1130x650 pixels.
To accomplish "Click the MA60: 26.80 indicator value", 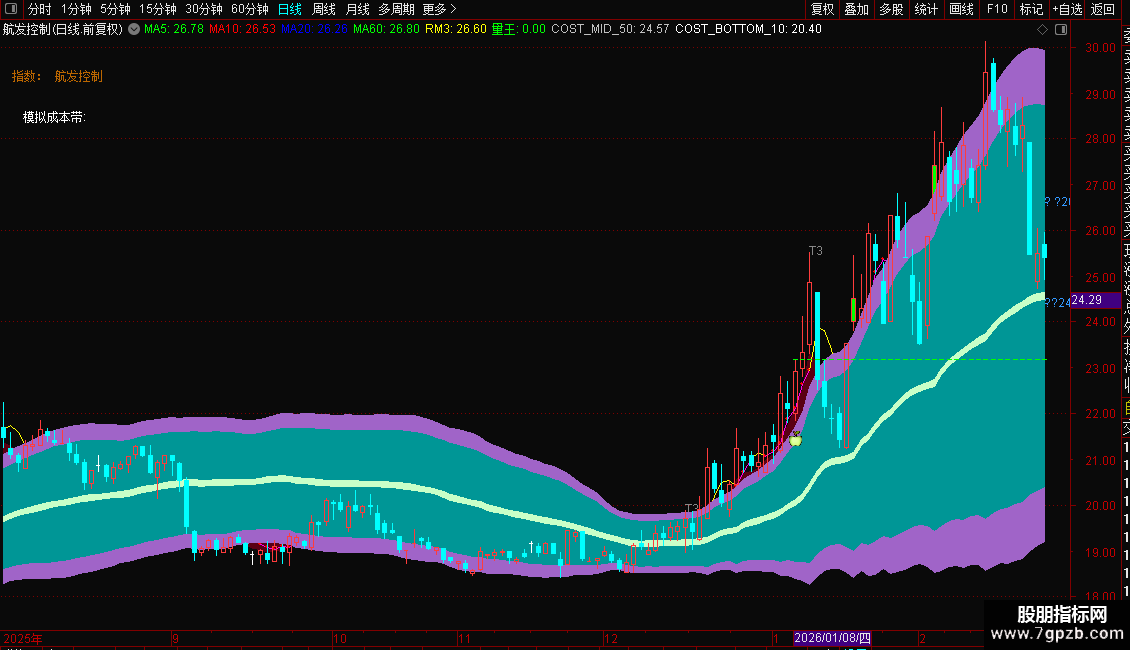I will (x=386, y=29).
